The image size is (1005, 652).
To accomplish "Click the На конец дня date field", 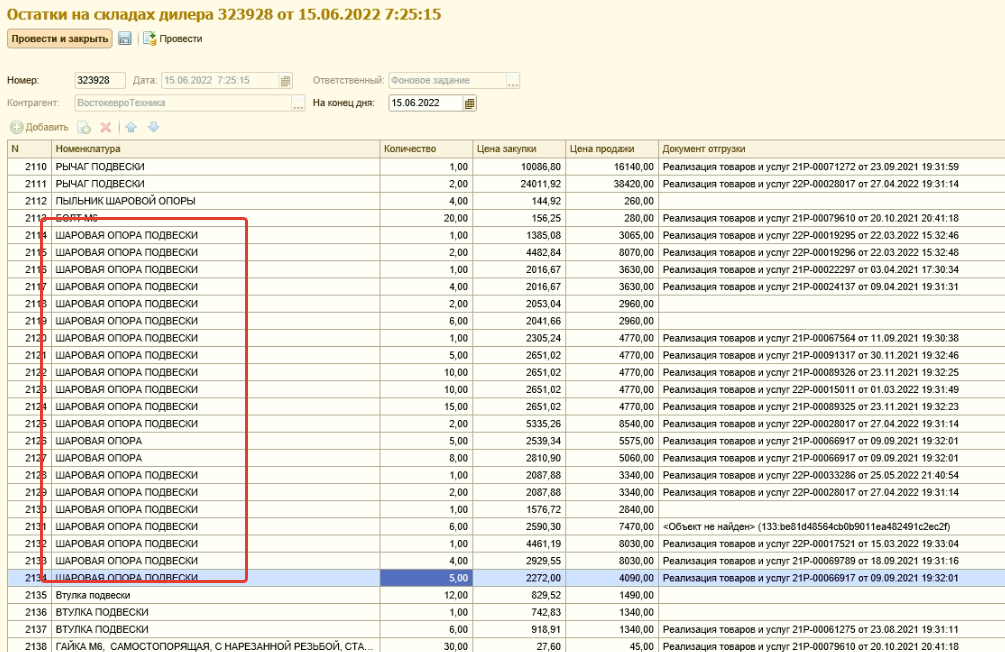I will 424,103.
